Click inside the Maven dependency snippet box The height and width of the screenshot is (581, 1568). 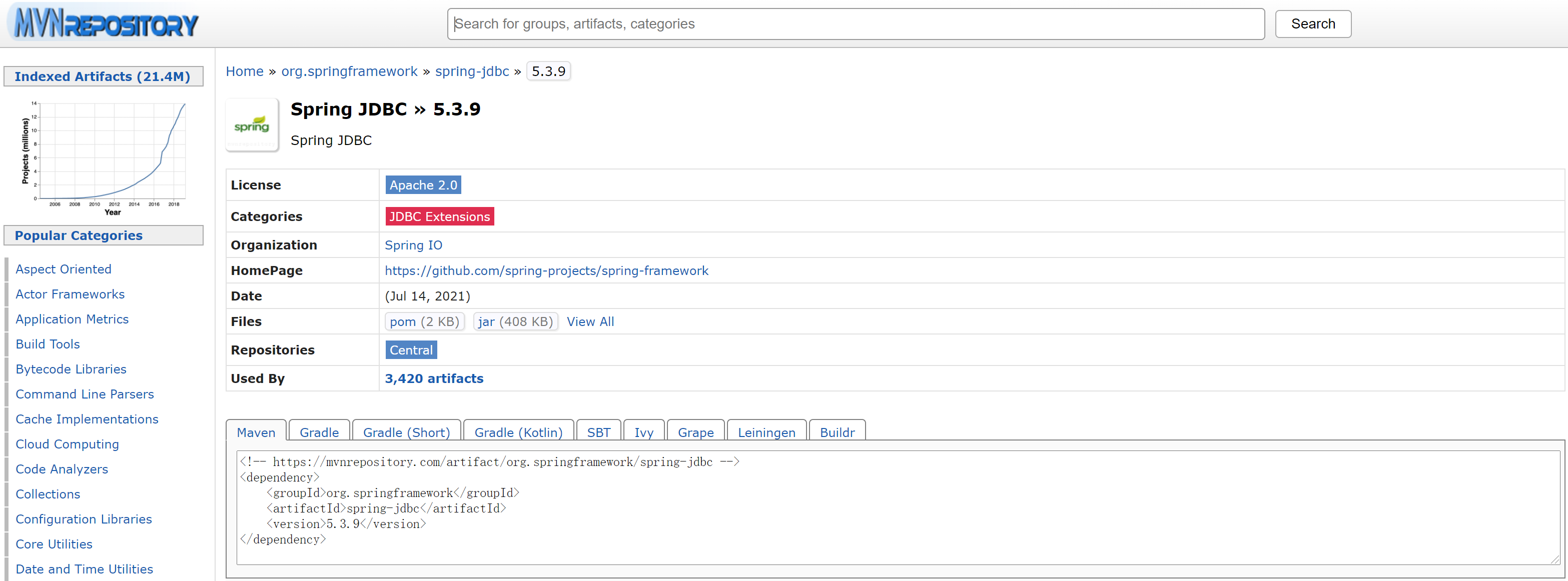(898, 507)
